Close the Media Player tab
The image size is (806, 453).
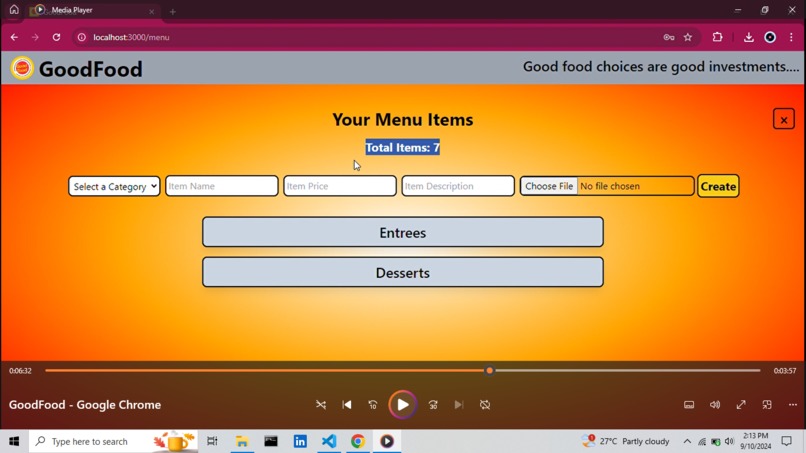tap(152, 11)
